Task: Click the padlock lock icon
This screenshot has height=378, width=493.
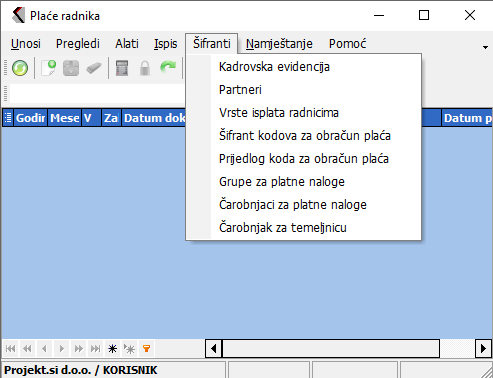Action: (145, 68)
